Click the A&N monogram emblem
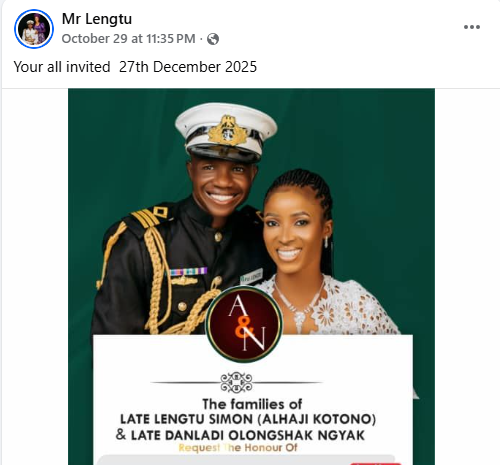Image resolution: width=500 pixels, height=465 pixels. click(x=244, y=324)
